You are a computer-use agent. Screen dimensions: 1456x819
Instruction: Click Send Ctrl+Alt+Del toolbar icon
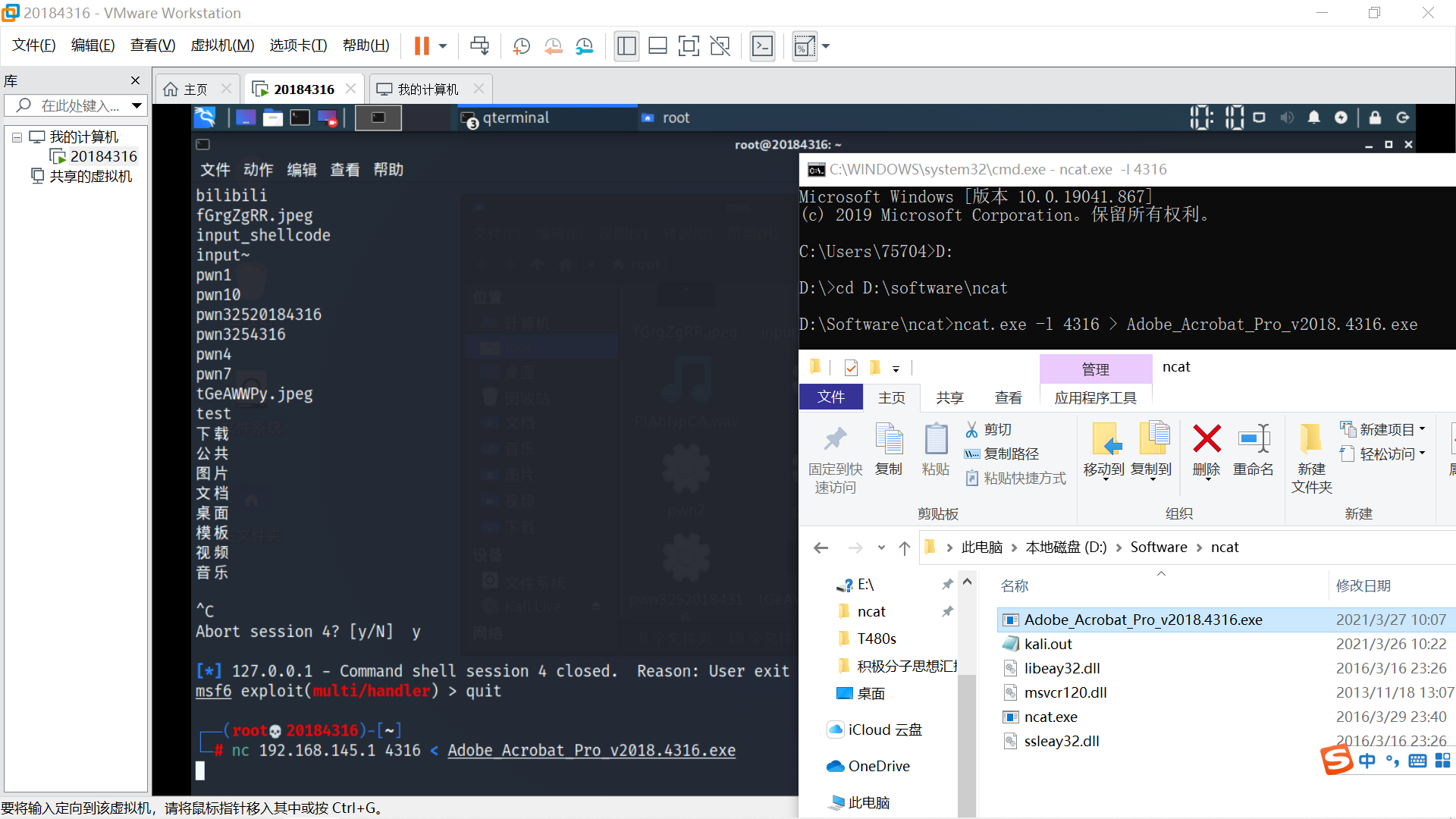[479, 46]
